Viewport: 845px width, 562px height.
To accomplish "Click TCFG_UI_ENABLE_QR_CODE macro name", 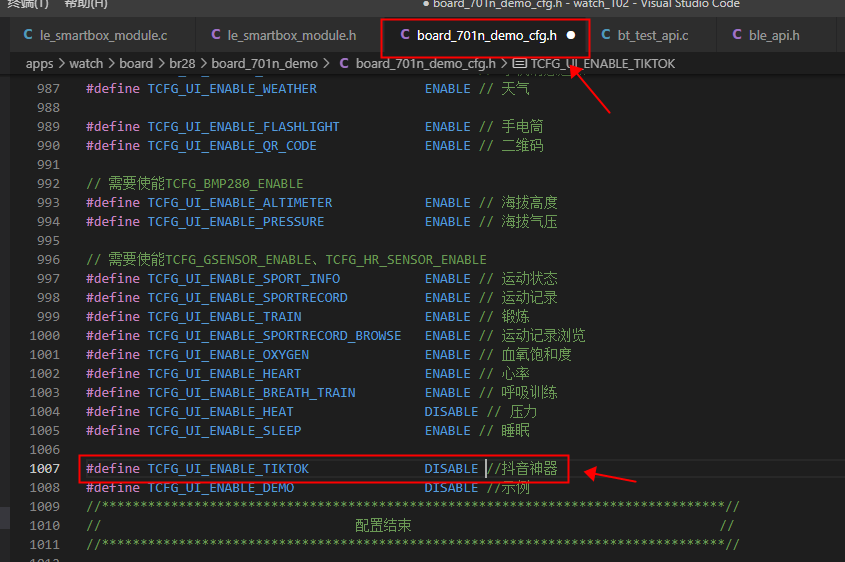I will point(232,145).
